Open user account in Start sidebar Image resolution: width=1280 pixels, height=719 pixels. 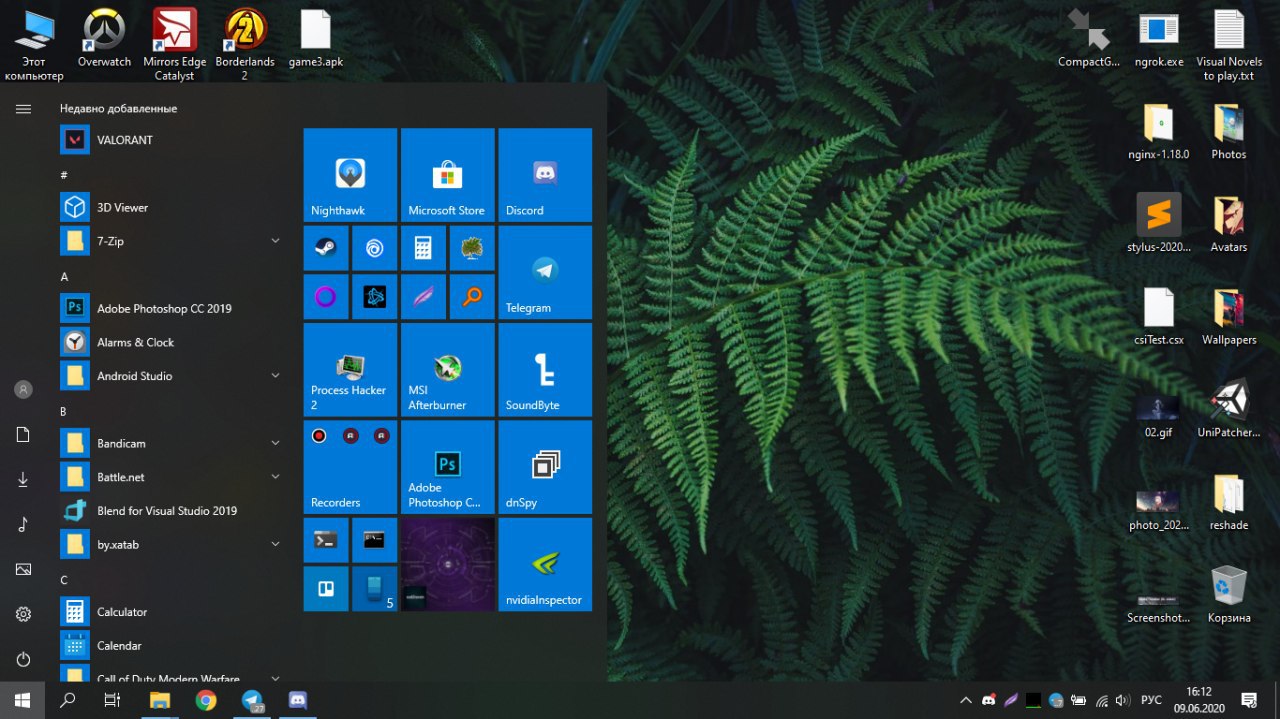[23, 390]
